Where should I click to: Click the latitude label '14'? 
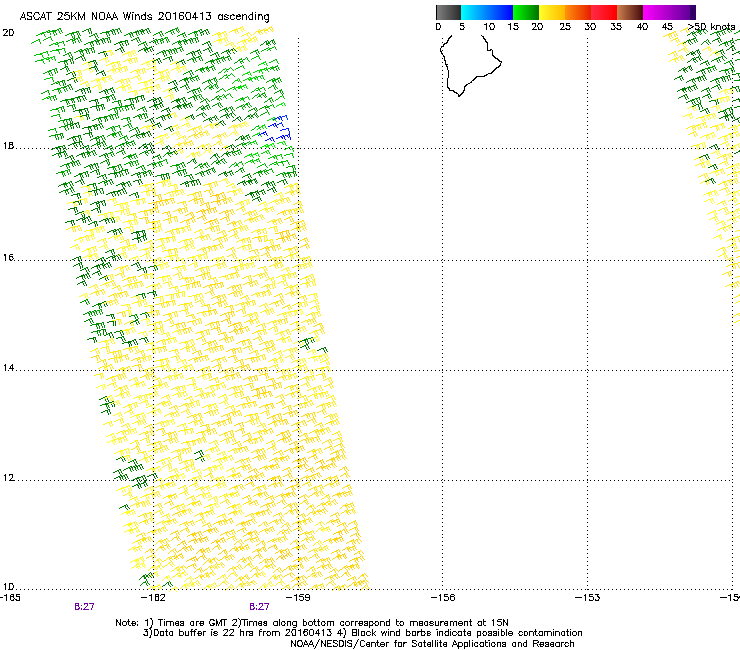coord(8,368)
